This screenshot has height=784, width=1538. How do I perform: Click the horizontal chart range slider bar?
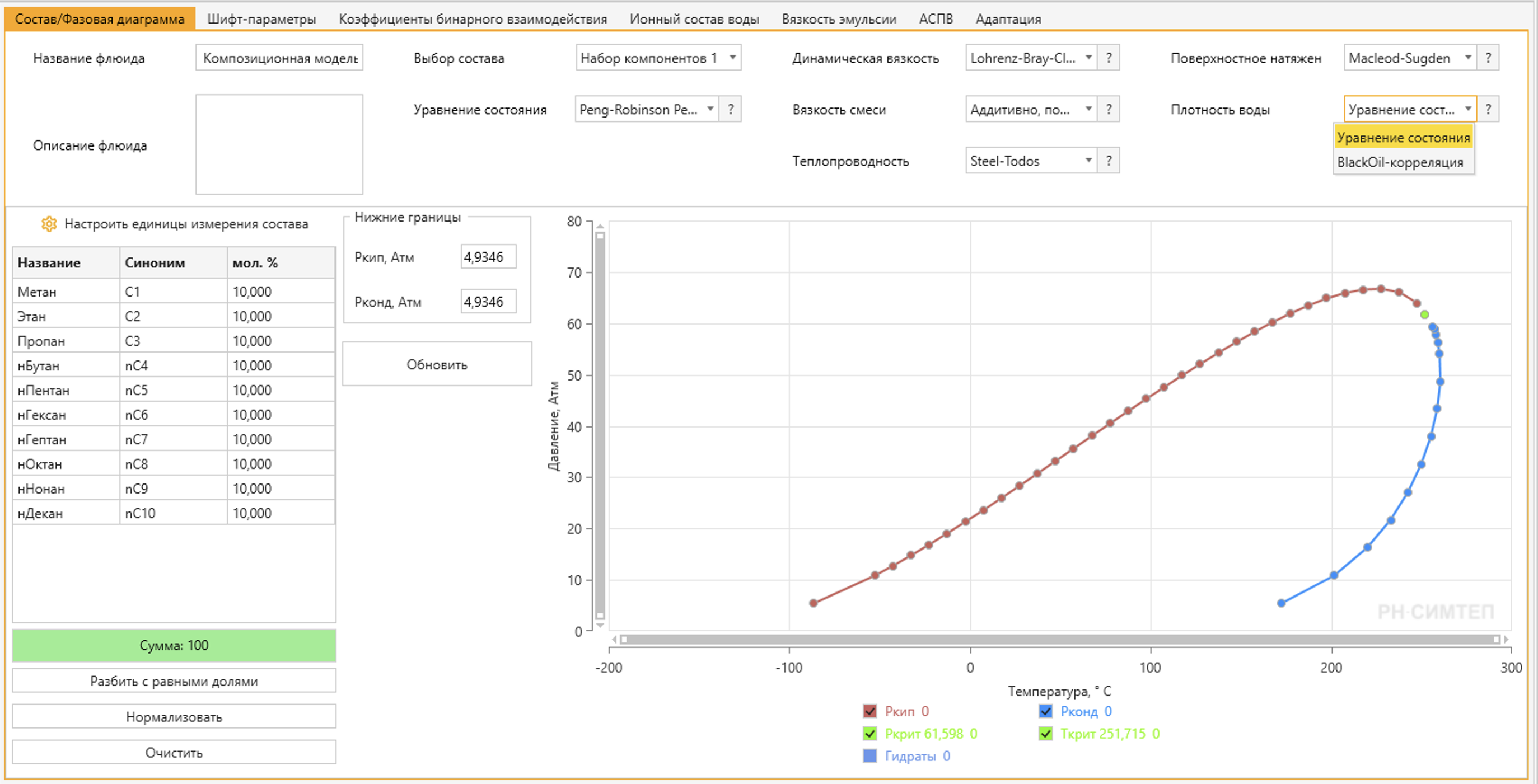point(1060,640)
